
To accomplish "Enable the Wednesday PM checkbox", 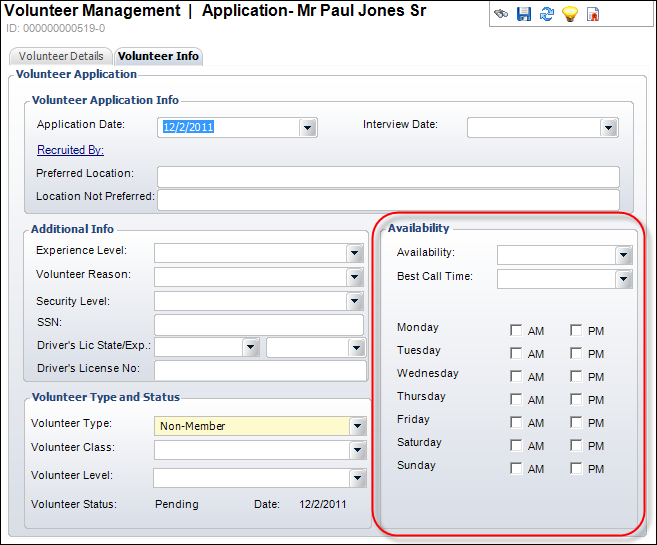I will pos(577,377).
